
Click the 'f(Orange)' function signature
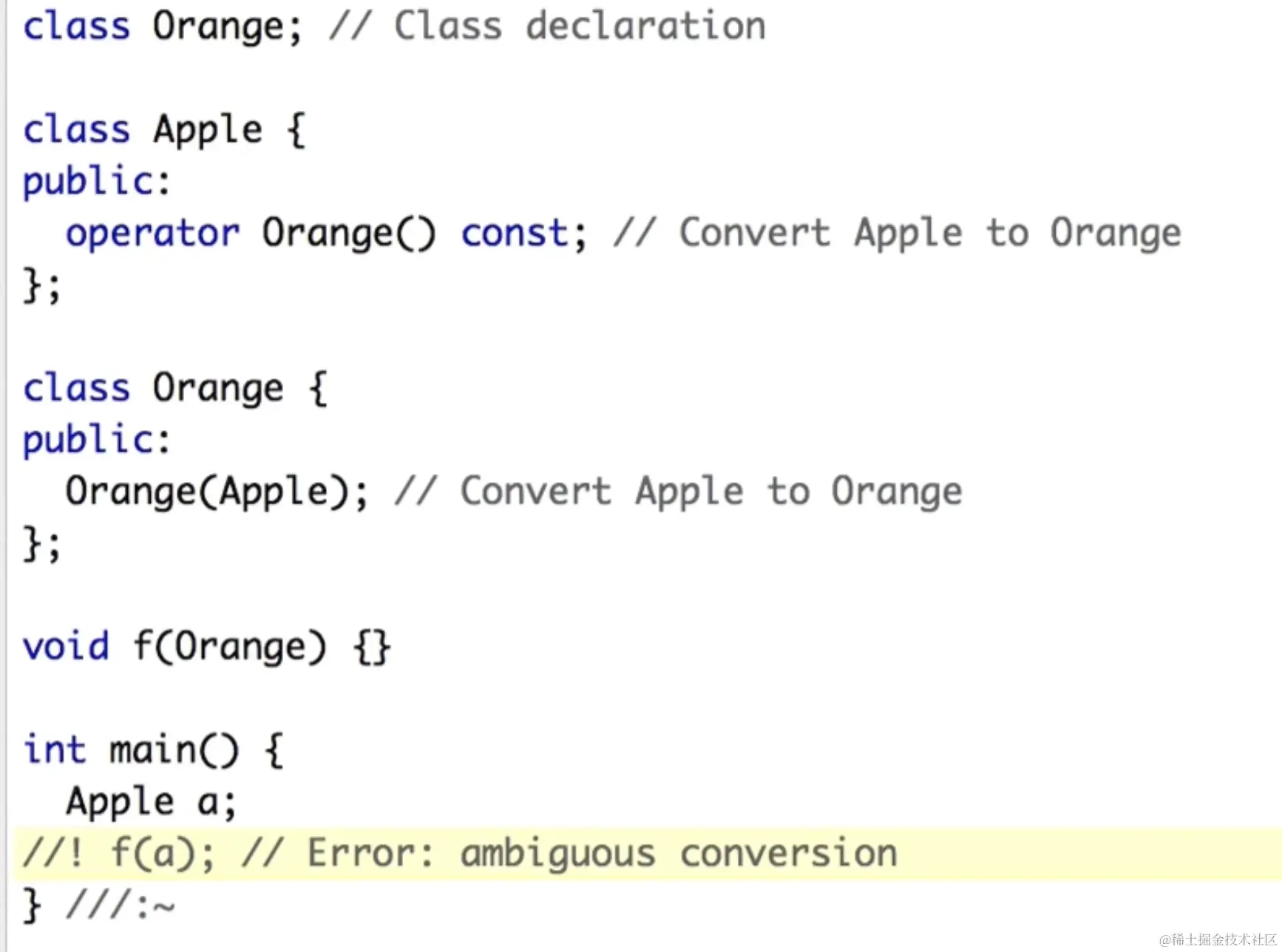[229, 647]
